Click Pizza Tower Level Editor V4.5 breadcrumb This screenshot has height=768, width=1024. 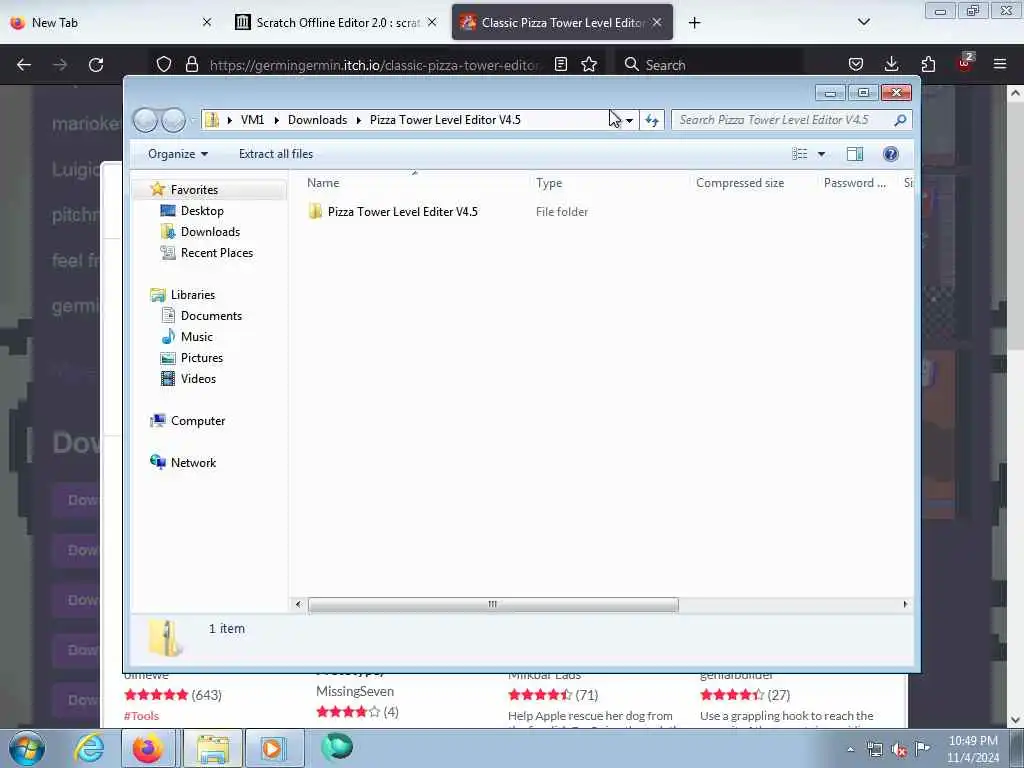[x=445, y=120]
